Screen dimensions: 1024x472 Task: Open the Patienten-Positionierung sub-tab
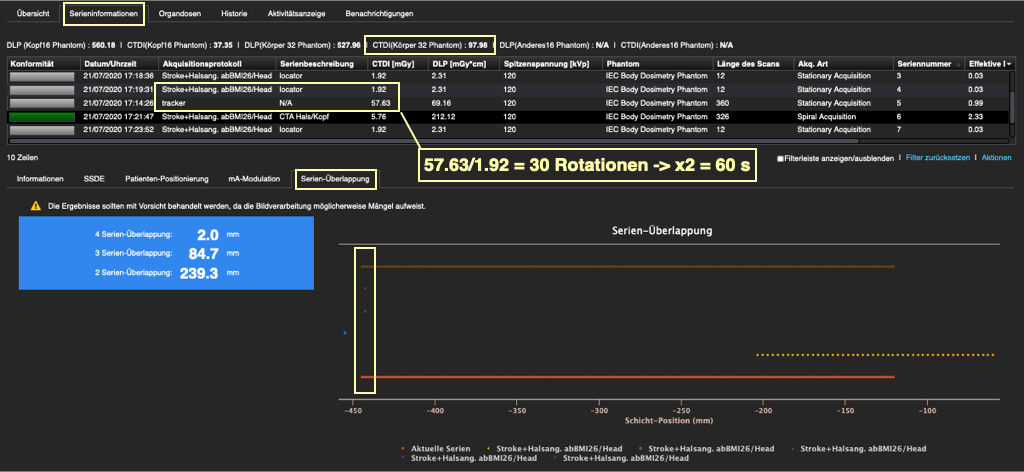click(167, 178)
